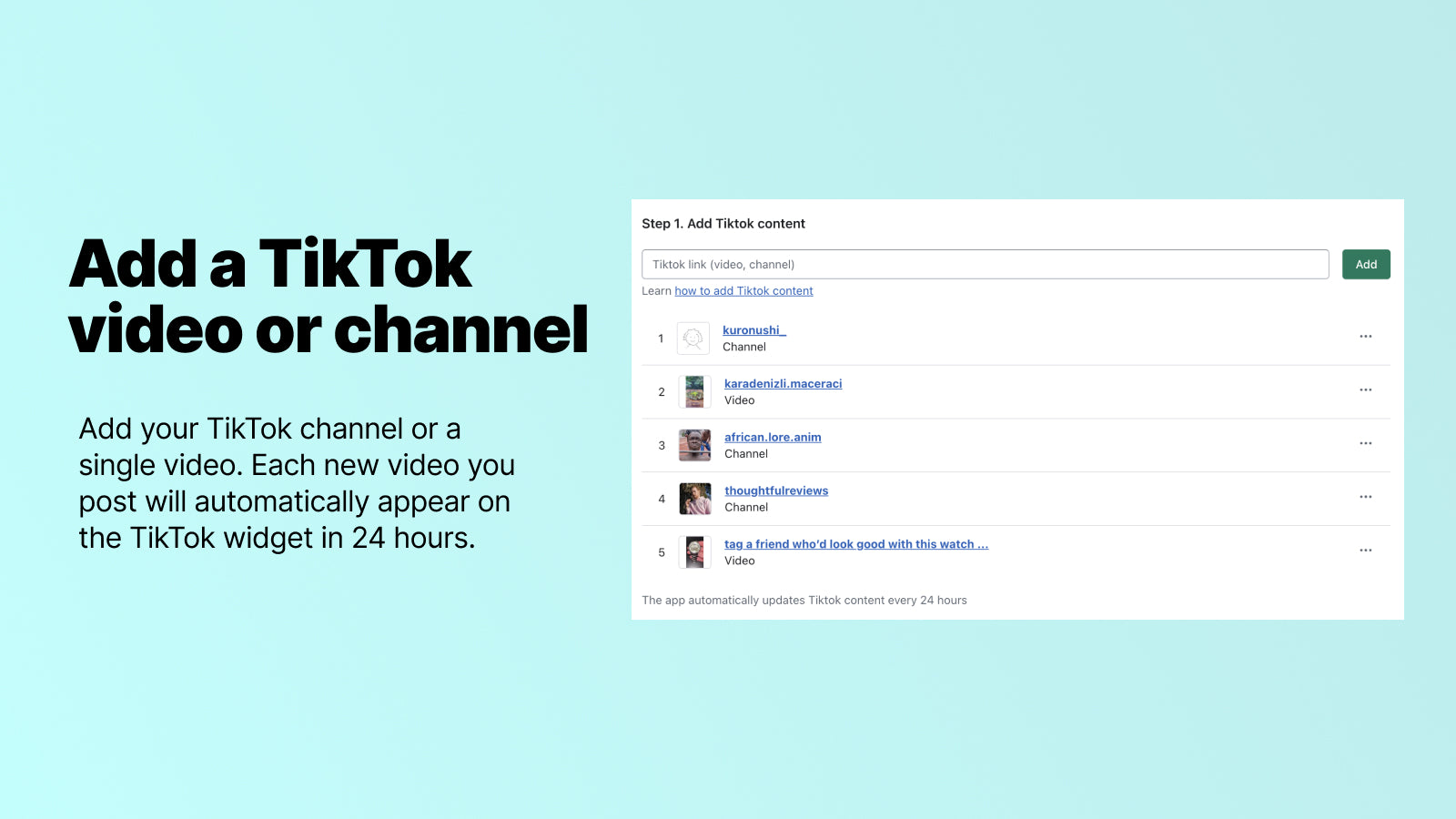
Task: Click the 'Video' label under the watch link
Action: click(740, 561)
